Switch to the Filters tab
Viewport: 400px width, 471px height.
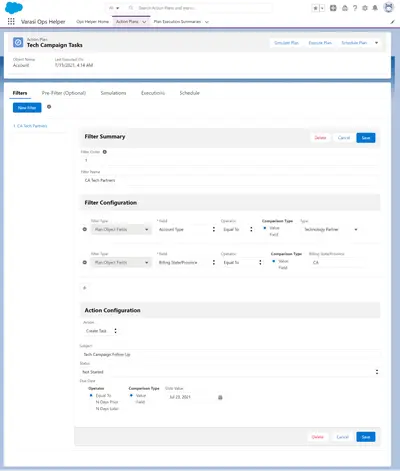pyautogui.click(x=20, y=93)
